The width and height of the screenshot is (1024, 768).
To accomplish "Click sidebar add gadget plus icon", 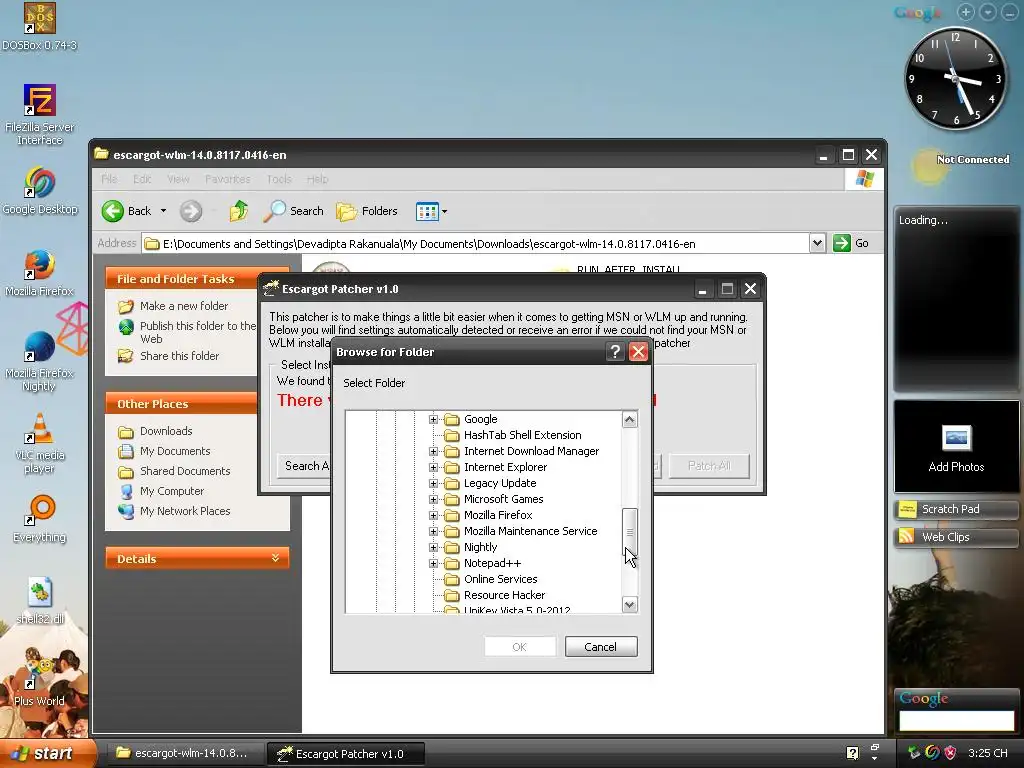I will pyautogui.click(x=965, y=12).
